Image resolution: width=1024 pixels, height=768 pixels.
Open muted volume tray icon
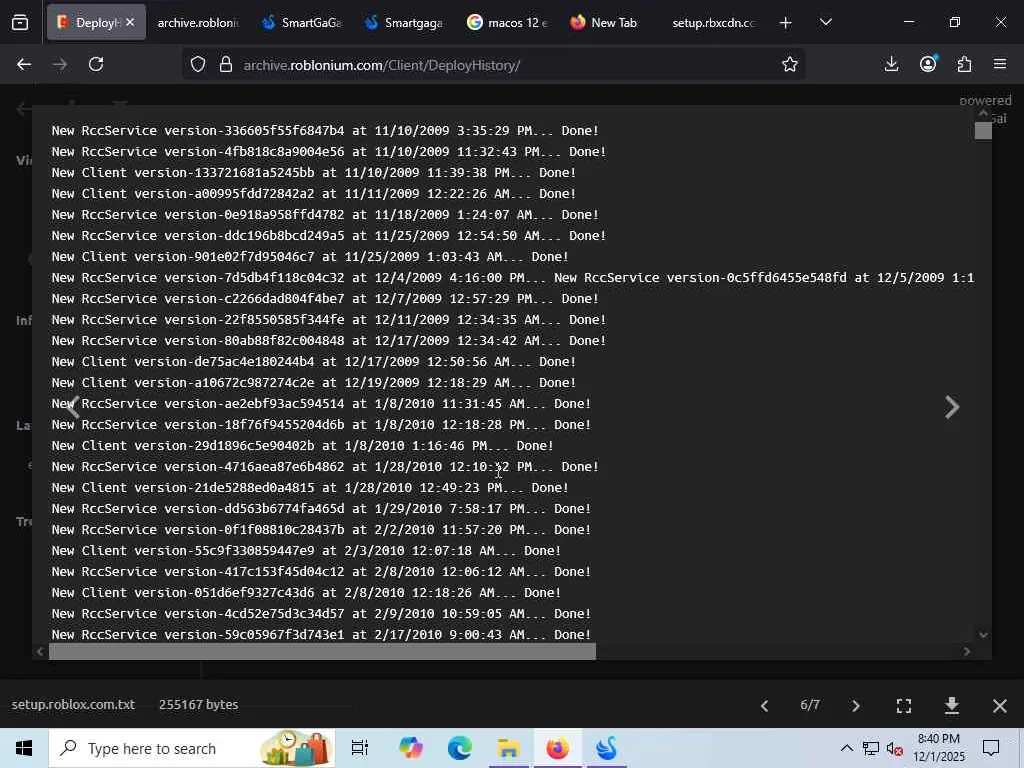coord(895,748)
